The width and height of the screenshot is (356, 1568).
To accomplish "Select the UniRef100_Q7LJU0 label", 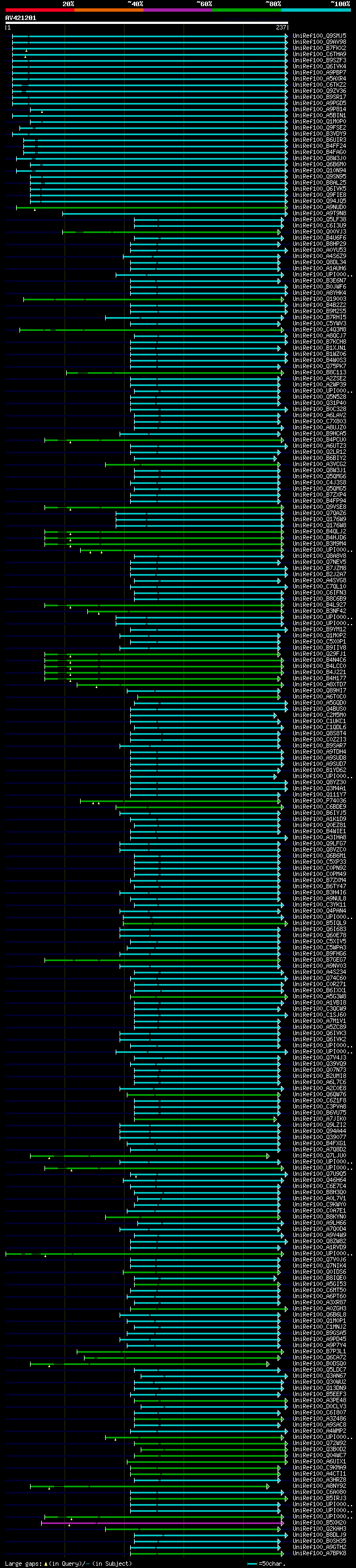I will point(319,1156).
